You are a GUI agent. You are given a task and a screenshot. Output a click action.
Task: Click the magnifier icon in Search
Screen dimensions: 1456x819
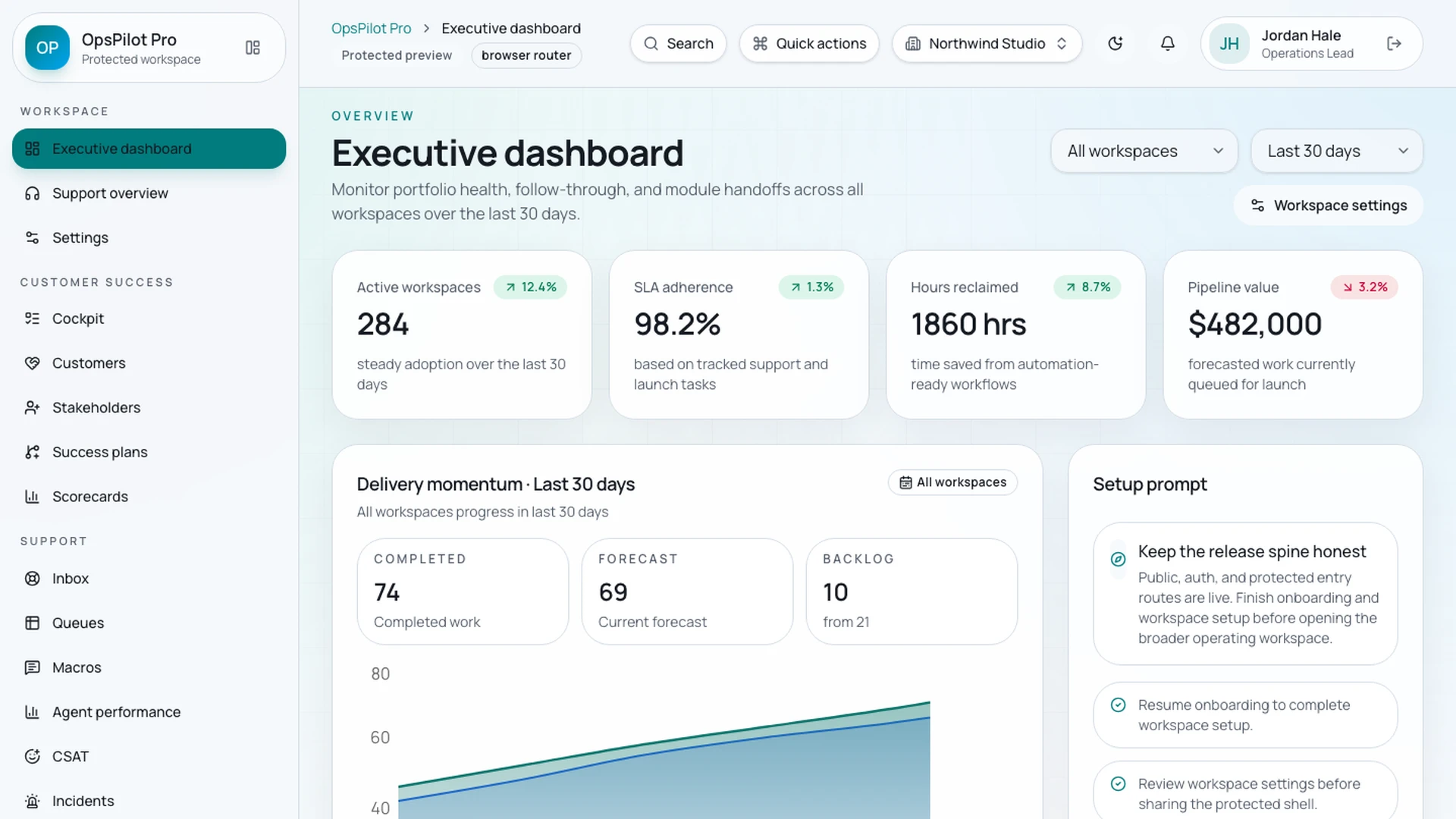tap(651, 43)
